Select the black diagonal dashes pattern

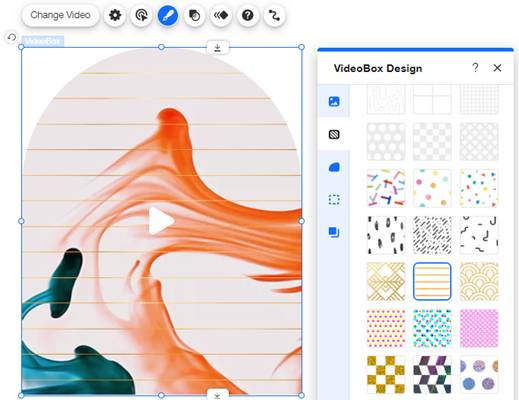pyautogui.click(x=432, y=235)
